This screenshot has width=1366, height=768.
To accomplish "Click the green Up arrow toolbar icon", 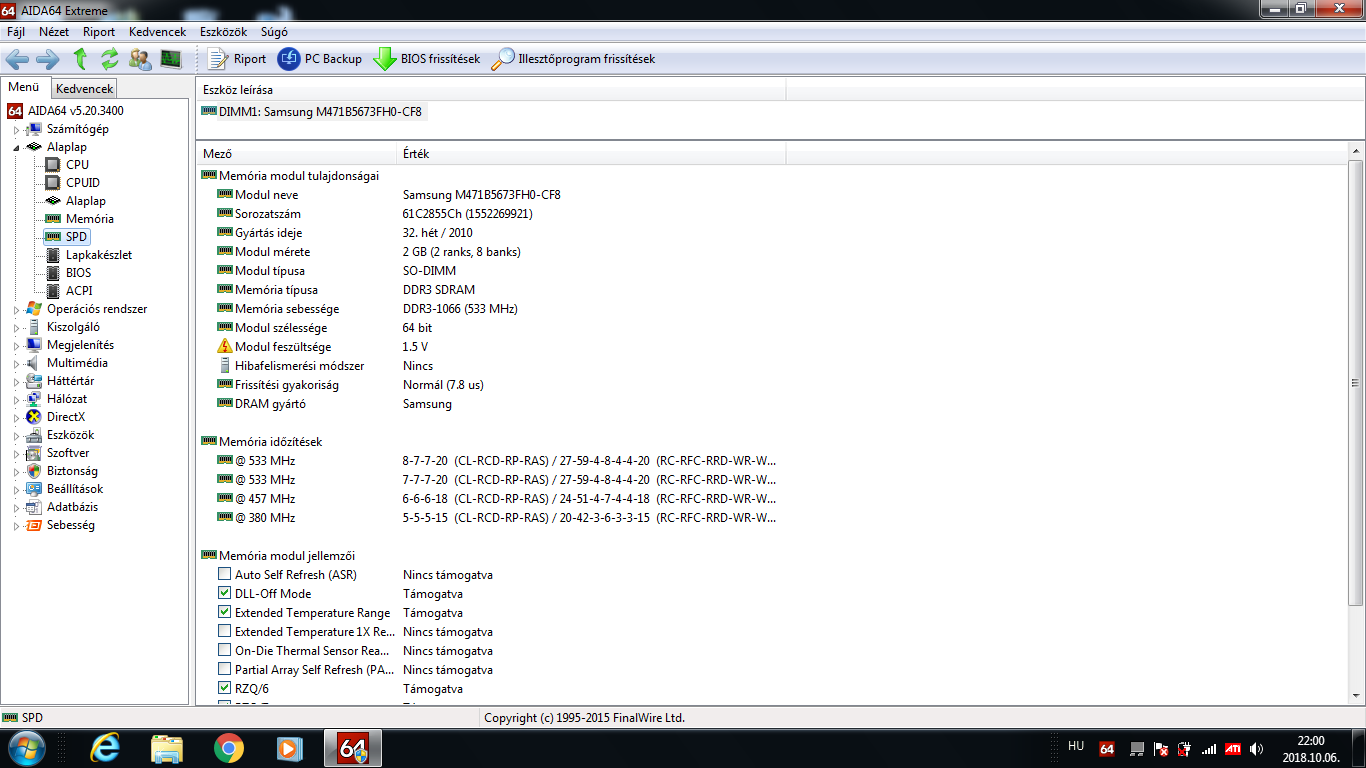I will point(80,59).
